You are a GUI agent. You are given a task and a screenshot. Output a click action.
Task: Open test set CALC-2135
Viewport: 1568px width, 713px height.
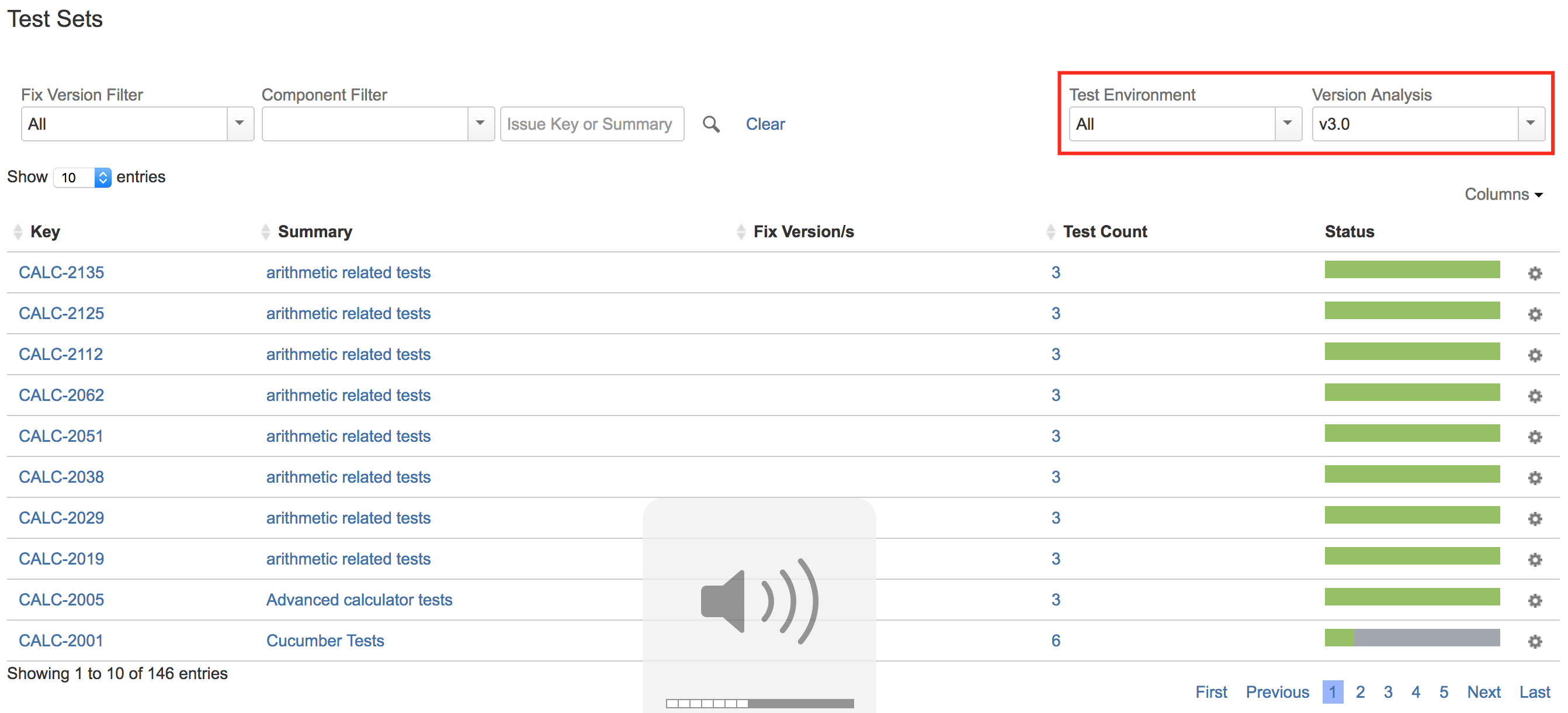[x=61, y=273]
